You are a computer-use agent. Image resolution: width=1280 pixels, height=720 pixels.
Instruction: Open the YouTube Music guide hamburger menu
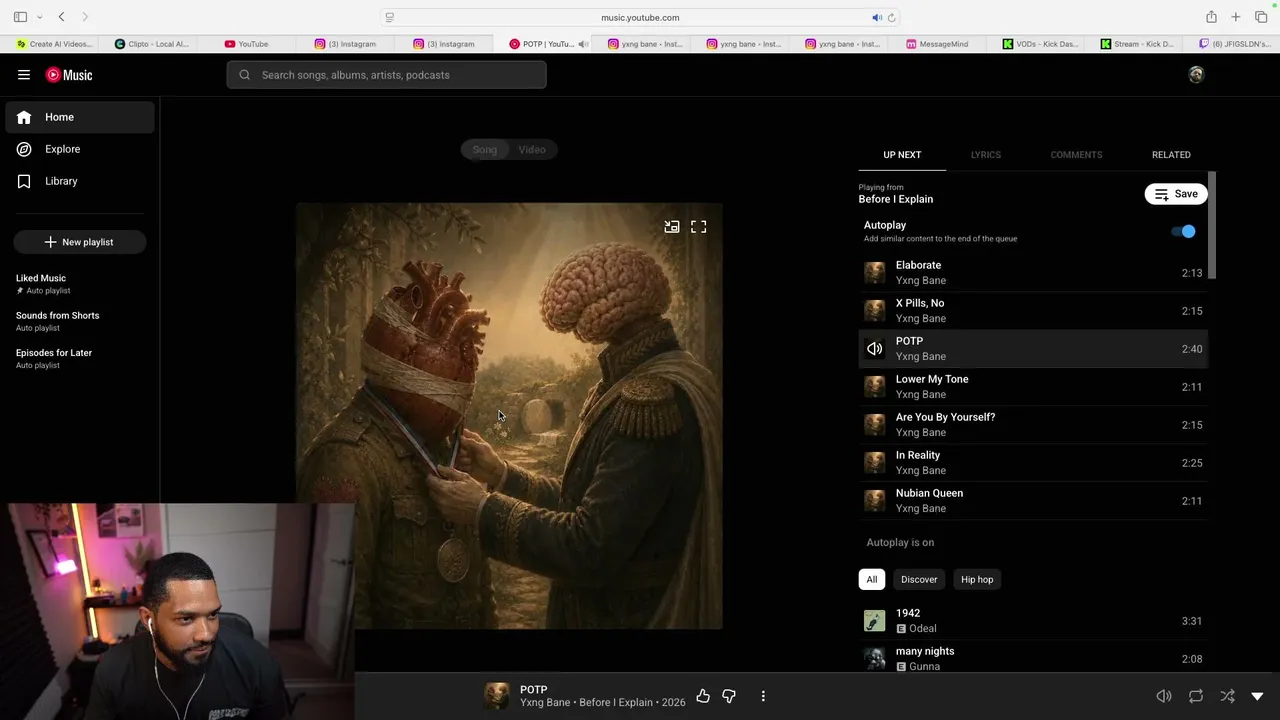(x=24, y=75)
